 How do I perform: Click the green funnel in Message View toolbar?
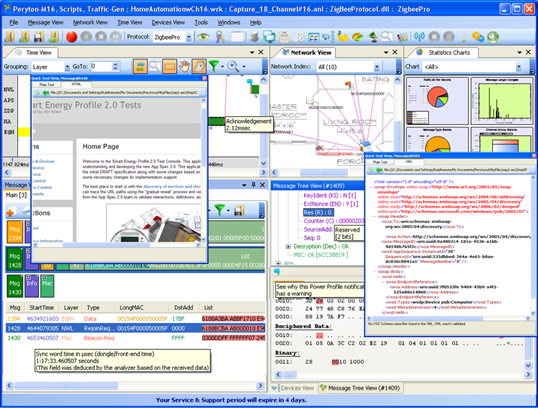coord(220,210)
